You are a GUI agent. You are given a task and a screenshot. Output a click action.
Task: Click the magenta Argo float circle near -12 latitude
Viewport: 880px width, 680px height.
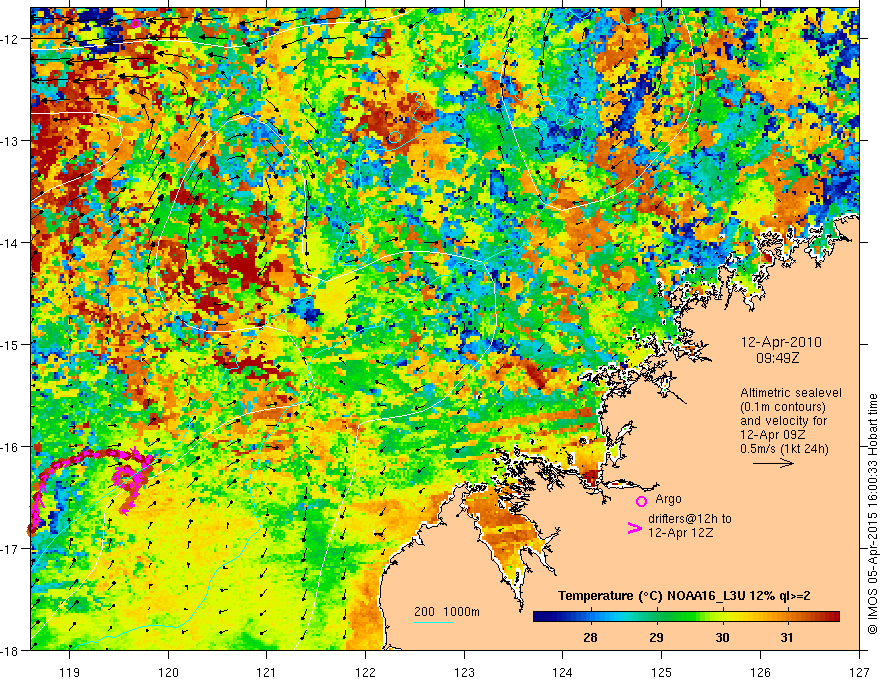click(135, 23)
